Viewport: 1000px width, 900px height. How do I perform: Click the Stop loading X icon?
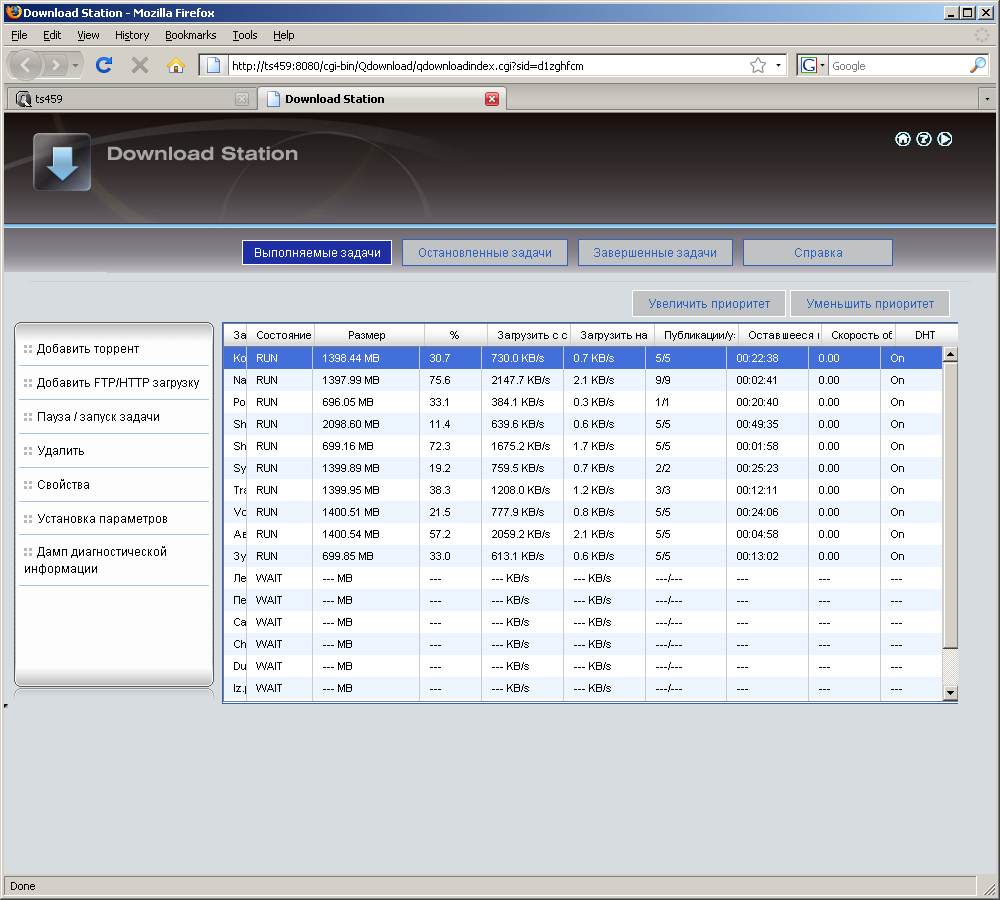coord(140,65)
